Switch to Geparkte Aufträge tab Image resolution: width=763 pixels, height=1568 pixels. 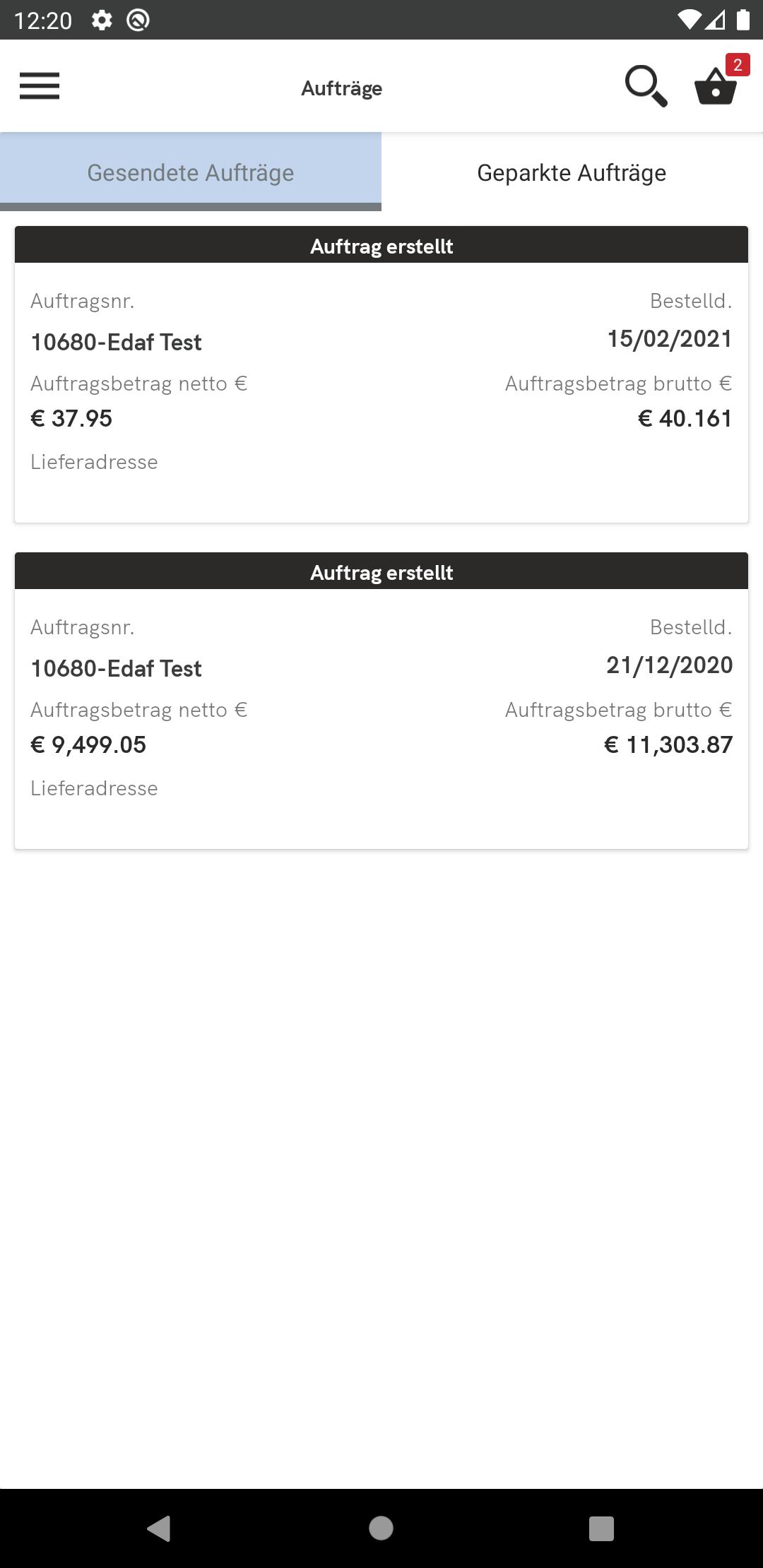572,172
